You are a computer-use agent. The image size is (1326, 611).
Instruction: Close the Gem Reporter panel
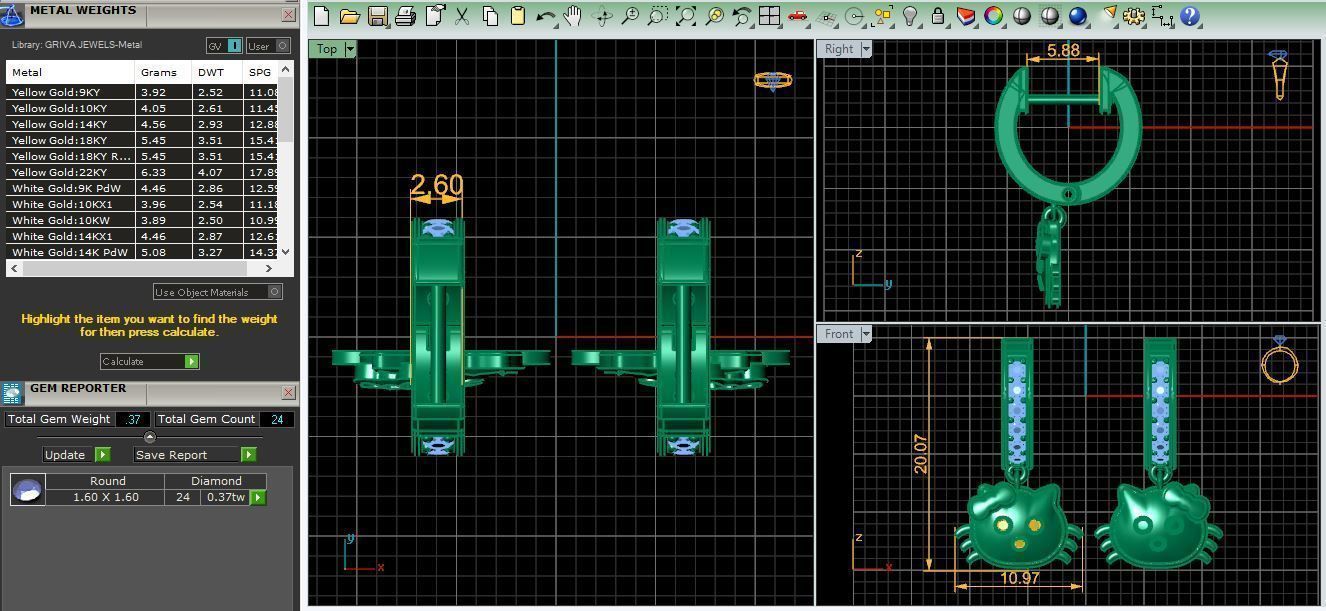(288, 392)
